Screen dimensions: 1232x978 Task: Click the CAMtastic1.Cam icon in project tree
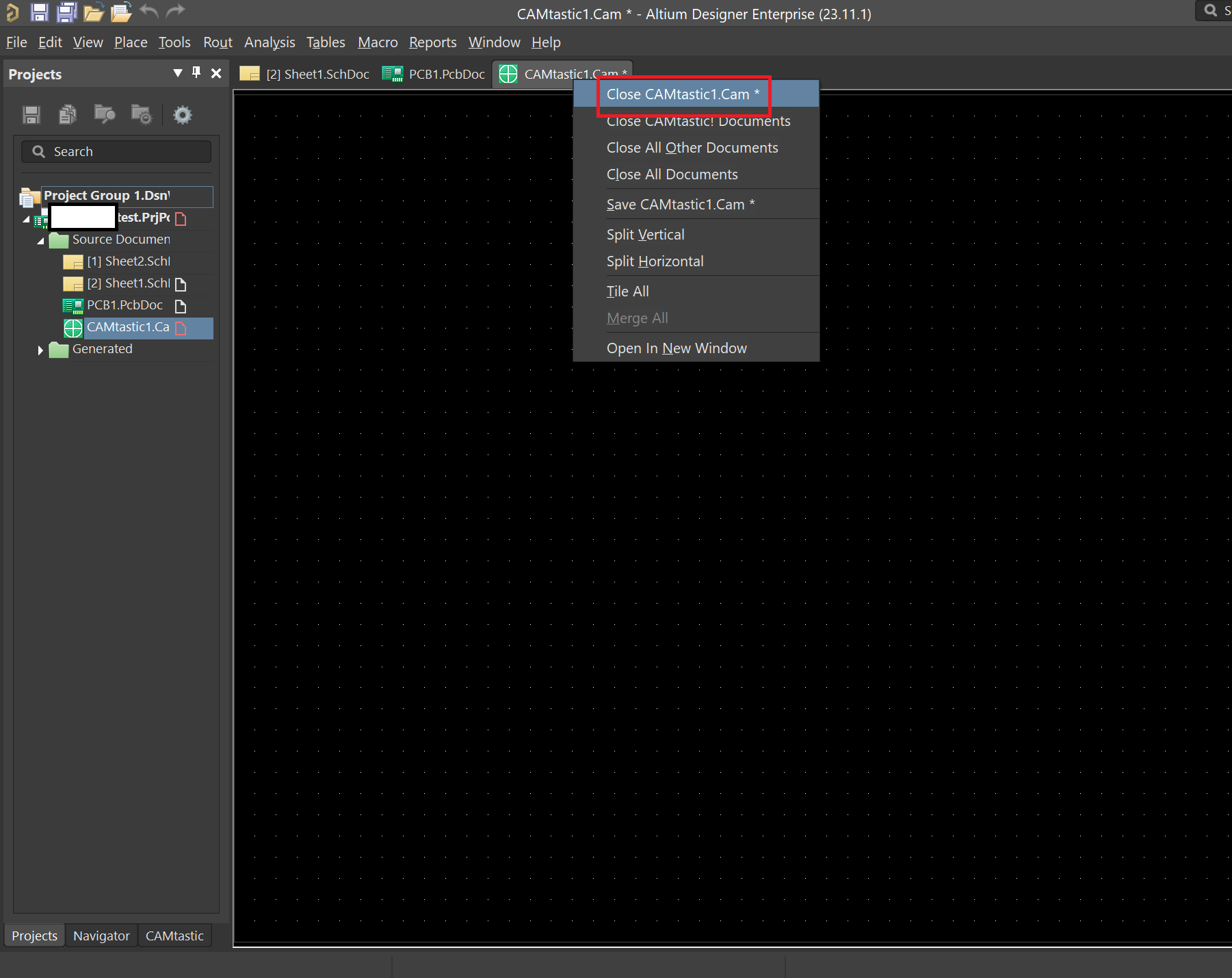[73, 328]
